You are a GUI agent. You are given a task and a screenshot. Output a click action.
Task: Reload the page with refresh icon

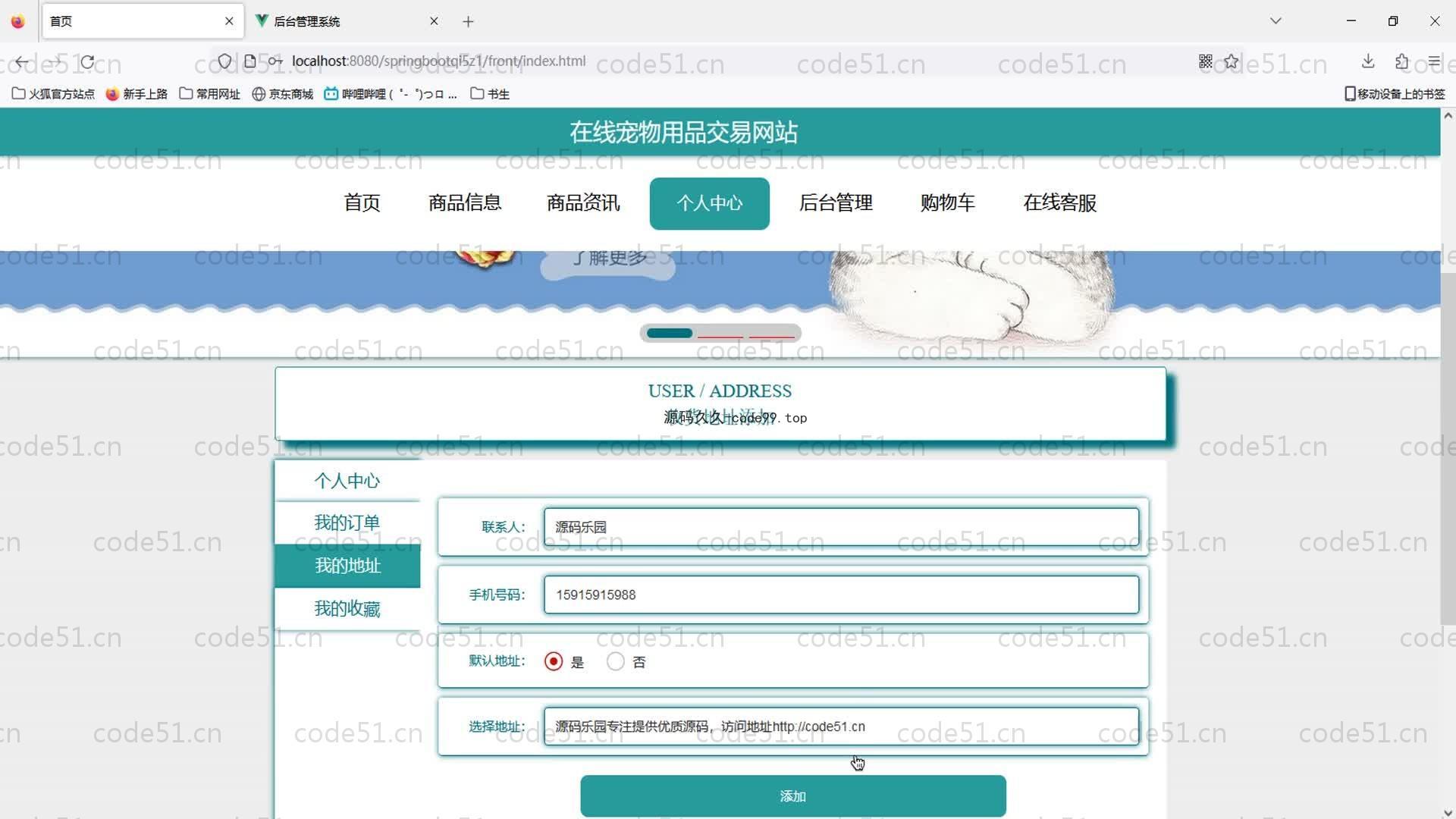(x=88, y=61)
